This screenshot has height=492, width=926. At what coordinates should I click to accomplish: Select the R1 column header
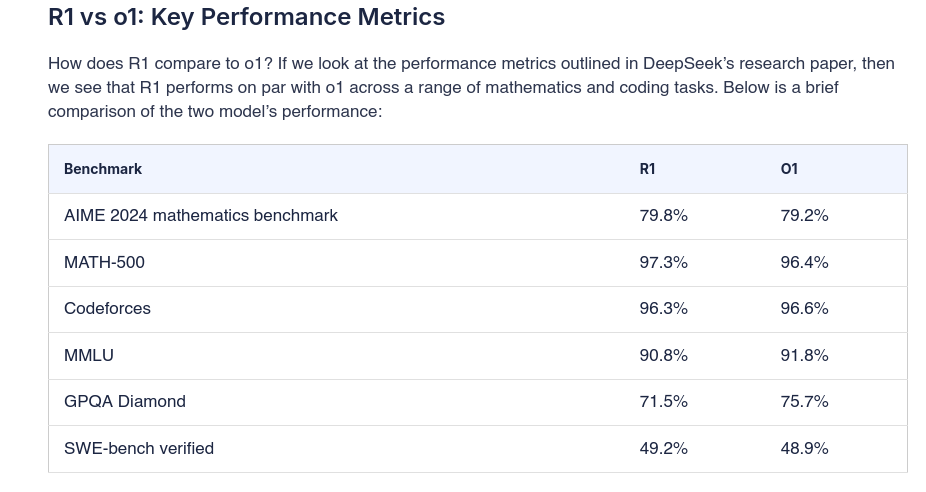[x=648, y=169]
